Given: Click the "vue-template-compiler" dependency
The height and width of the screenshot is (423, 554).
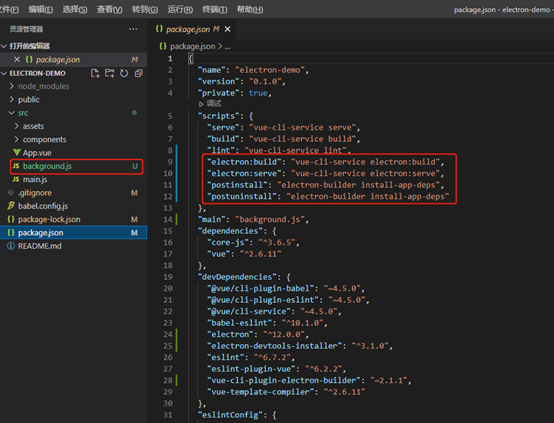Looking at the screenshot, I should tap(263, 392).
